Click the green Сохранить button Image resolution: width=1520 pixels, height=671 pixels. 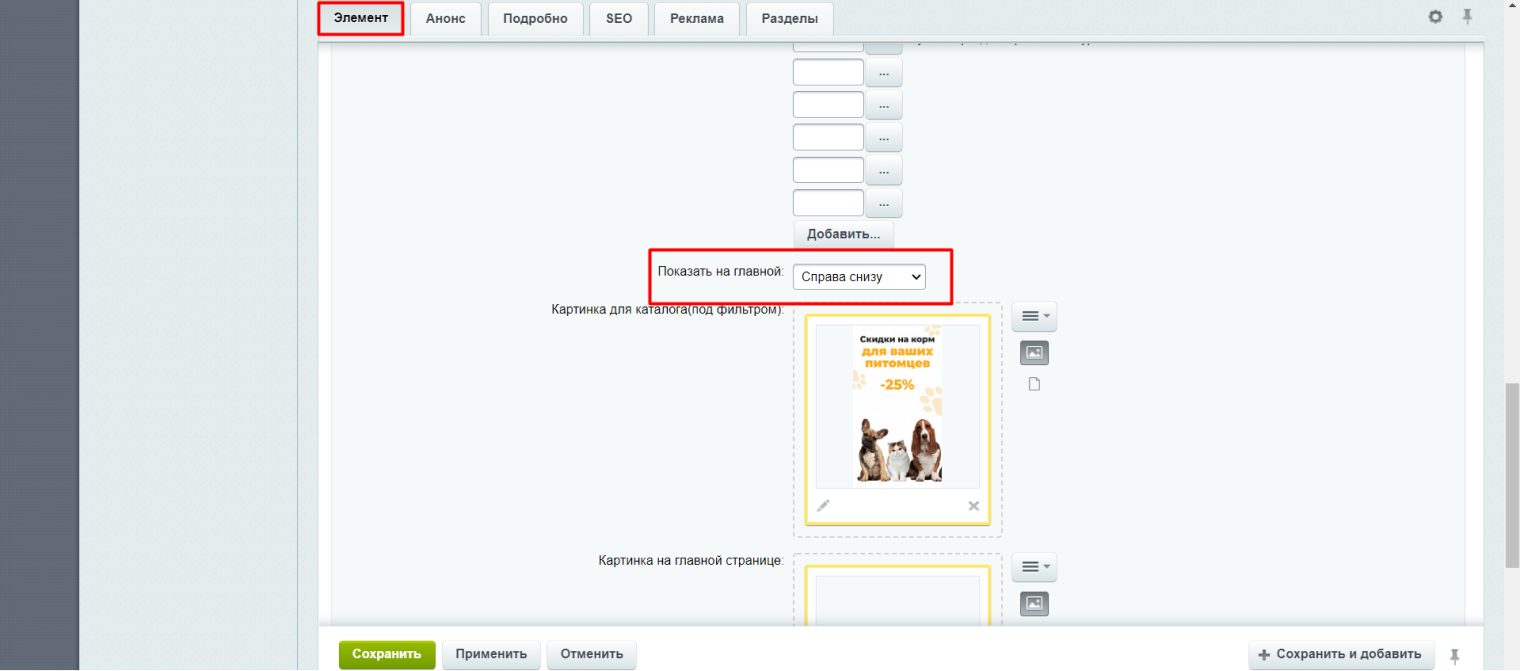387,654
